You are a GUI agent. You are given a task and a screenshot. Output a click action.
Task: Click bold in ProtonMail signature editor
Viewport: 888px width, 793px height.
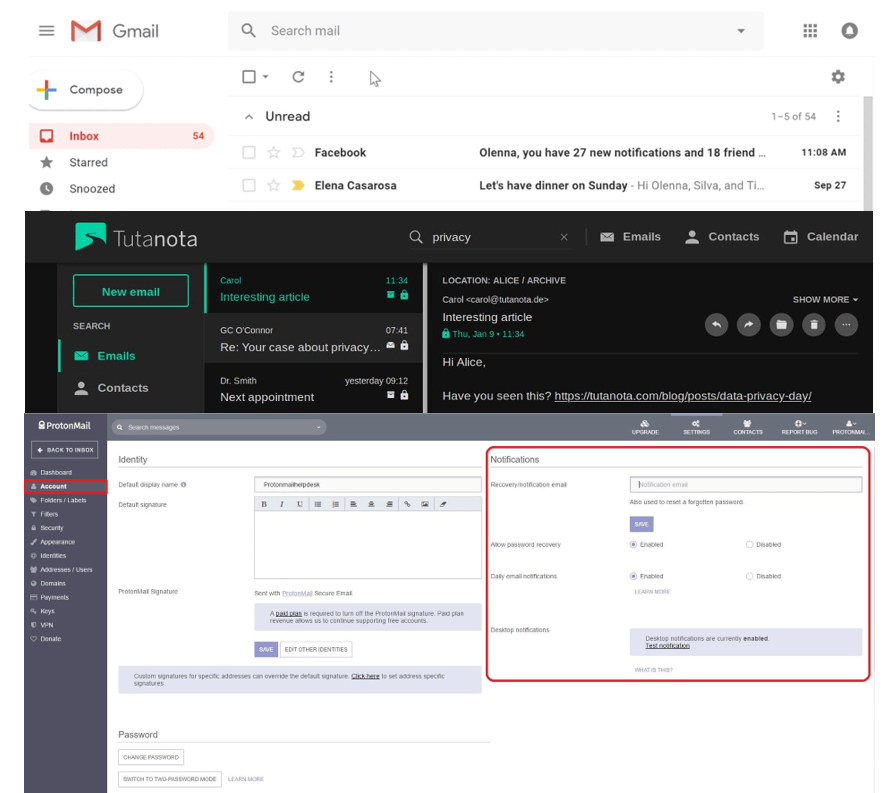click(x=263, y=504)
